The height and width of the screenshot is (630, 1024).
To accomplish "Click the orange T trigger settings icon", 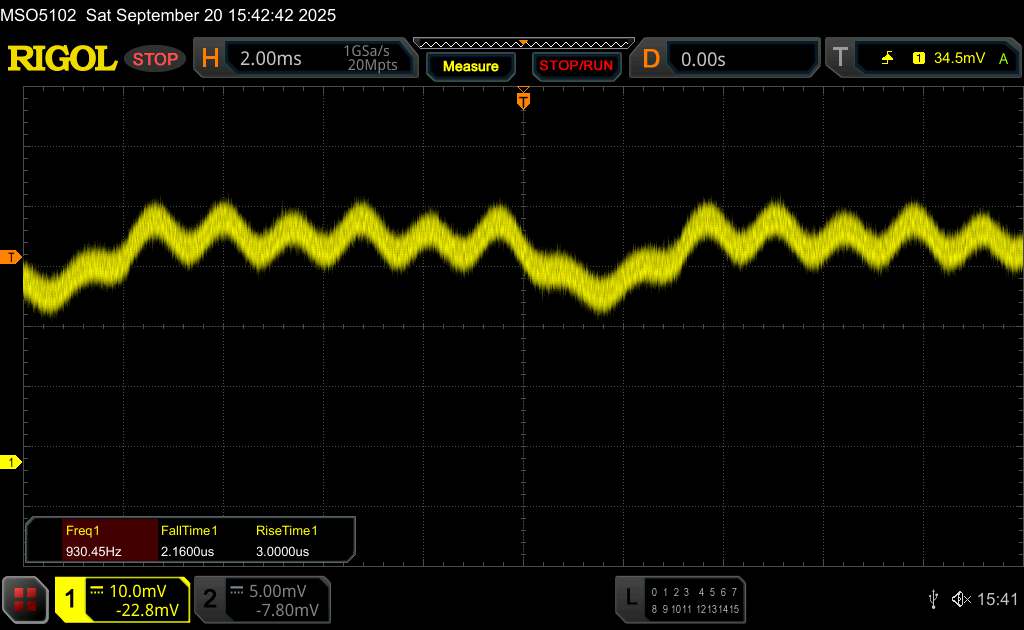I will (x=838, y=59).
